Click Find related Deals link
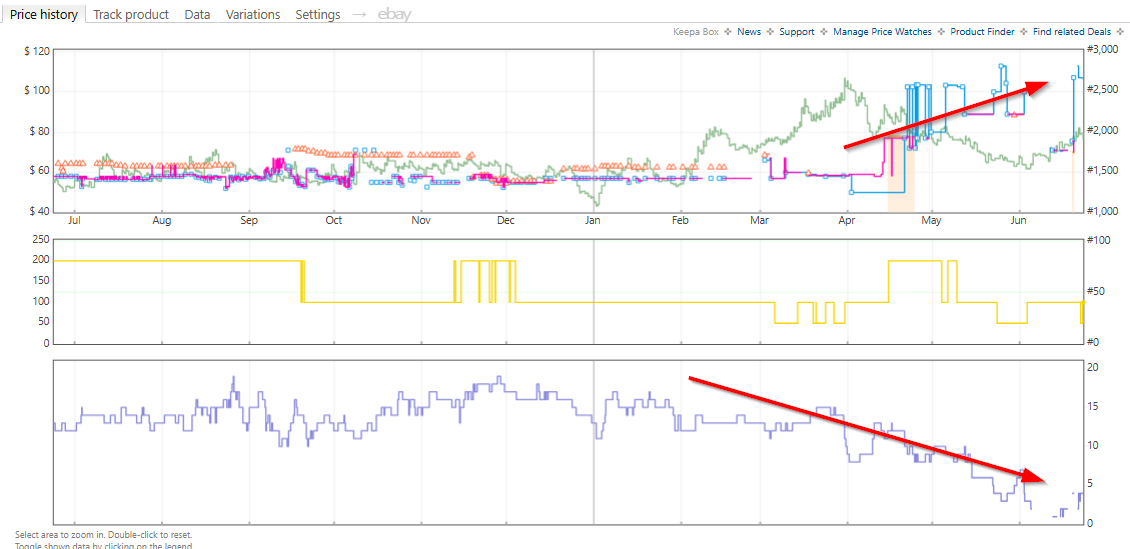 tap(1073, 32)
